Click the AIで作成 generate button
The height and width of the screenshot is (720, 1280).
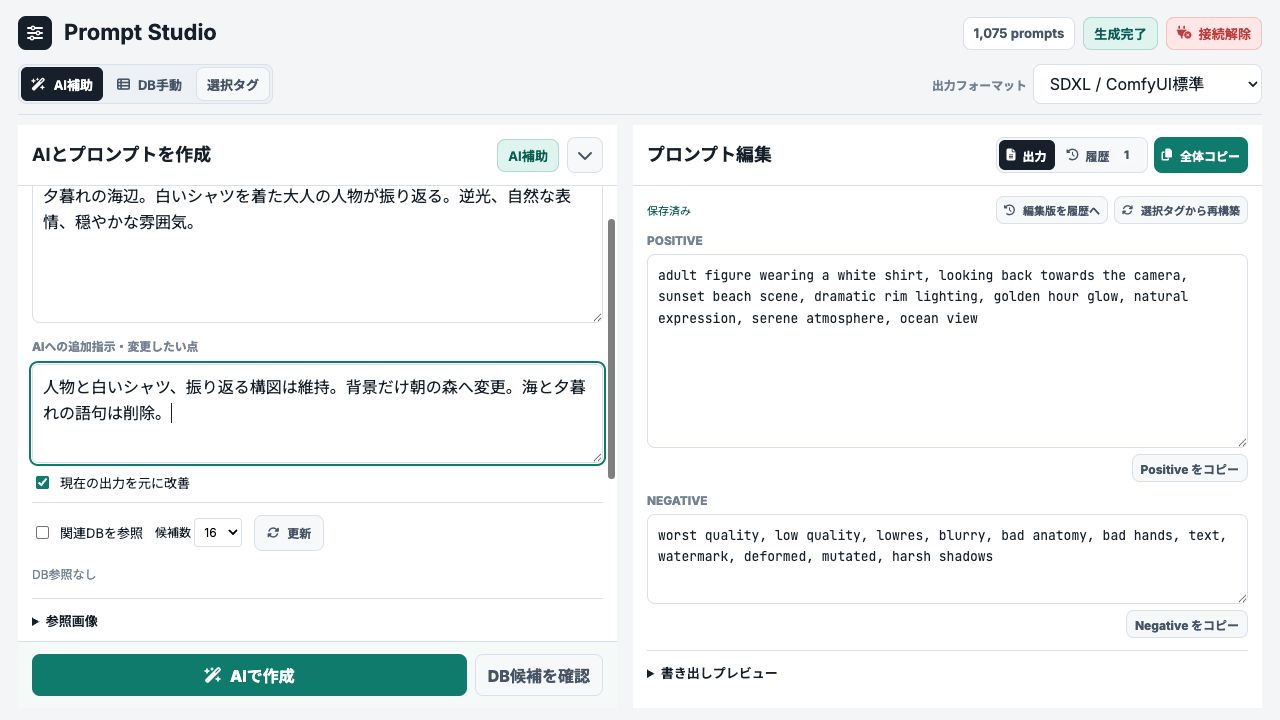pyautogui.click(x=249, y=675)
